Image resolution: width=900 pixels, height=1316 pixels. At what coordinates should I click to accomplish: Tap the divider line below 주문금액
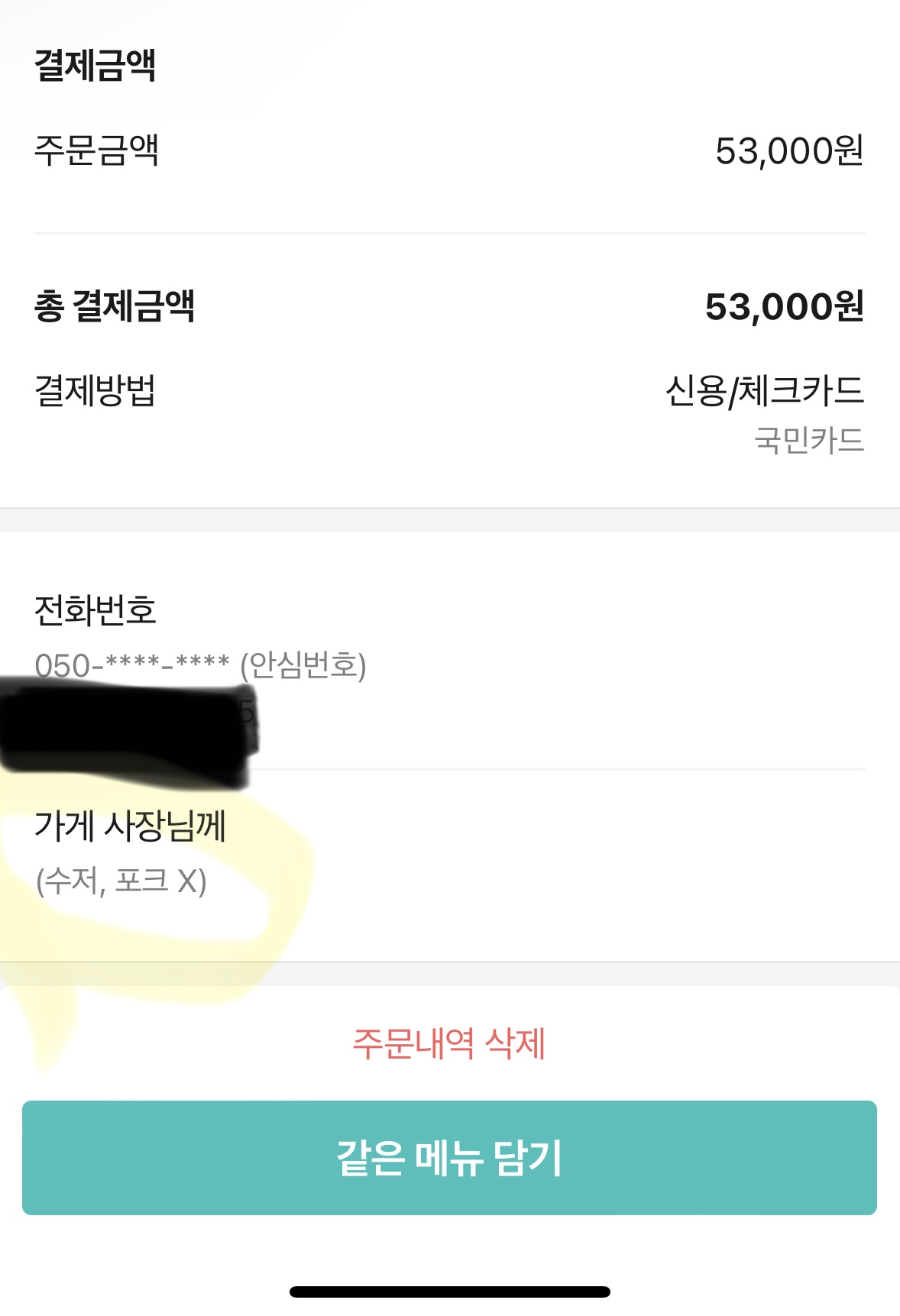pos(449,233)
